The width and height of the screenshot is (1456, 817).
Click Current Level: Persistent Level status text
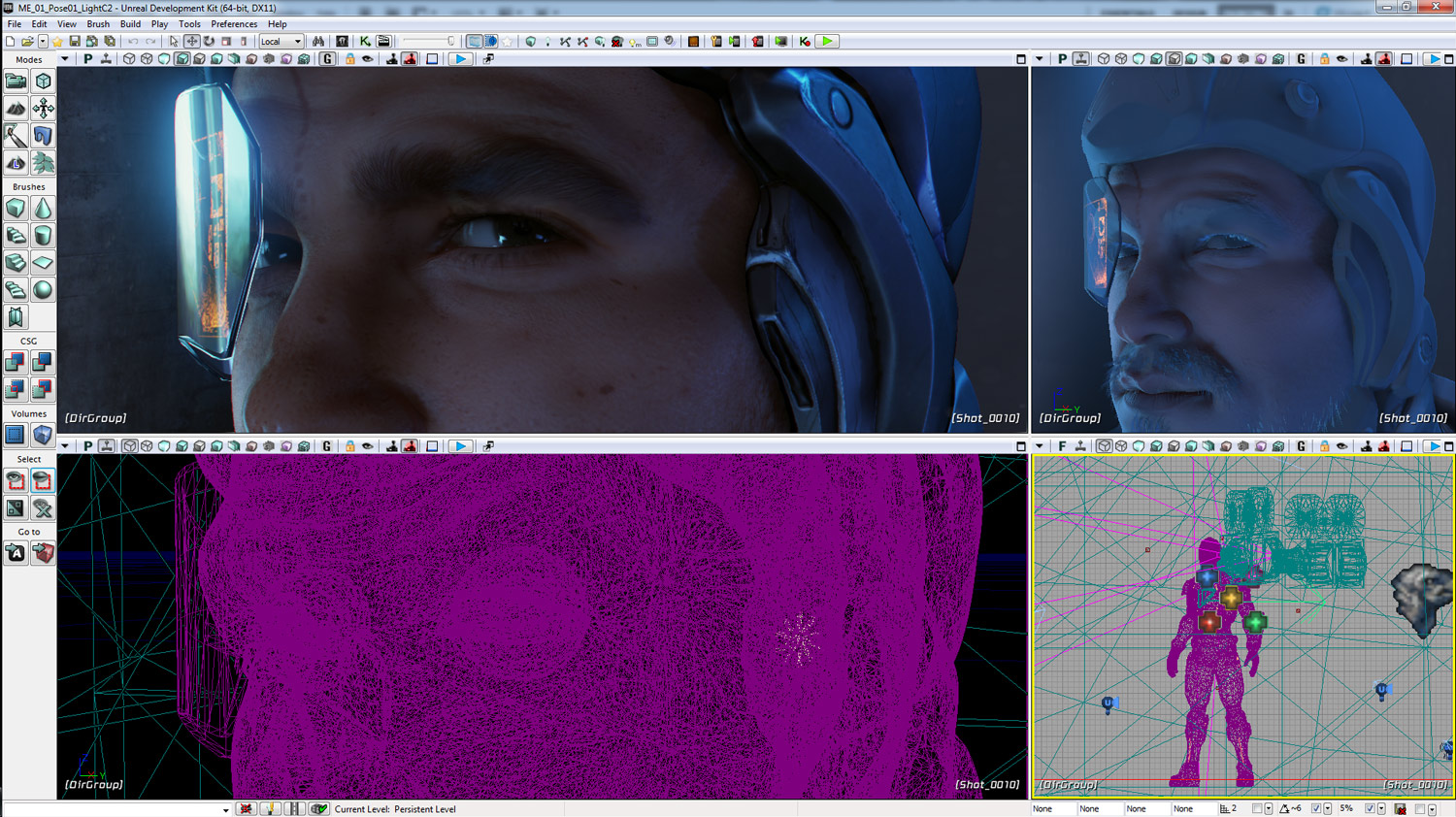395,809
